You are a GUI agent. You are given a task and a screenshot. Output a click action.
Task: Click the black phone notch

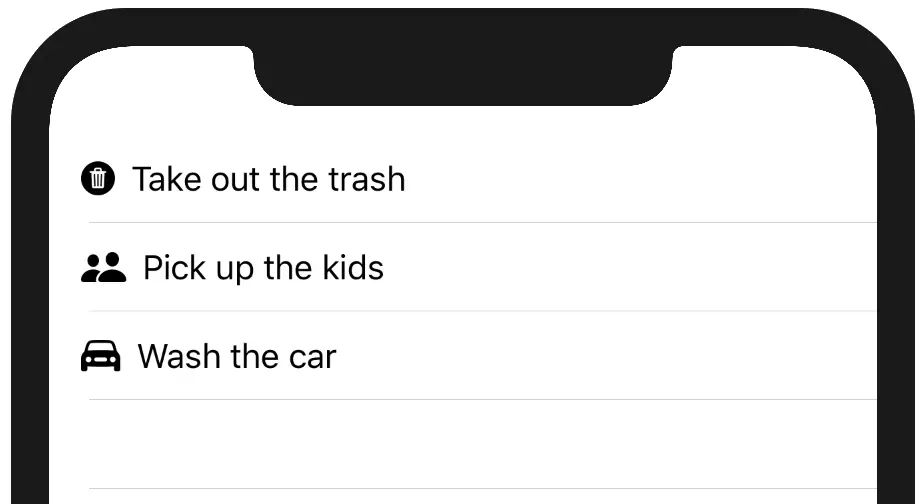pyautogui.click(x=463, y=74)
